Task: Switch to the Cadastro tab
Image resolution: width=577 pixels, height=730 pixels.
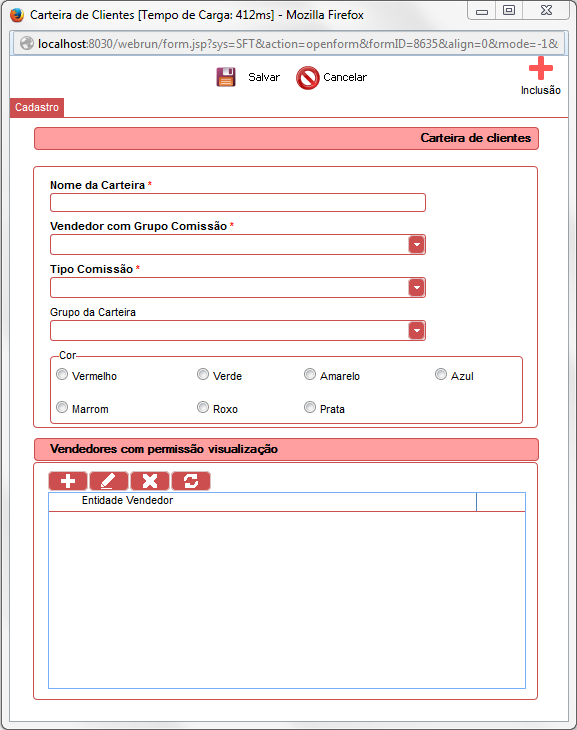Action: point(37,108)
